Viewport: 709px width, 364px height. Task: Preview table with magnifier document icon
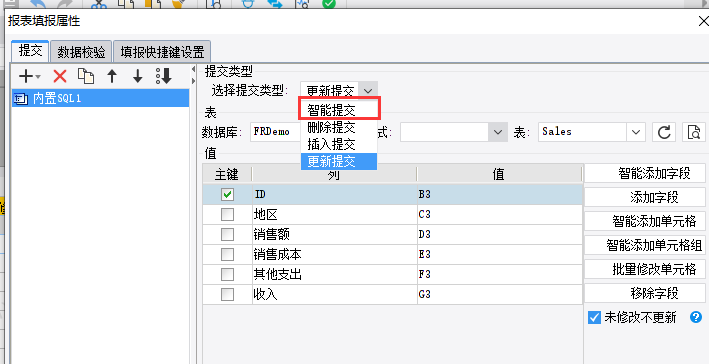coord(694,132)
